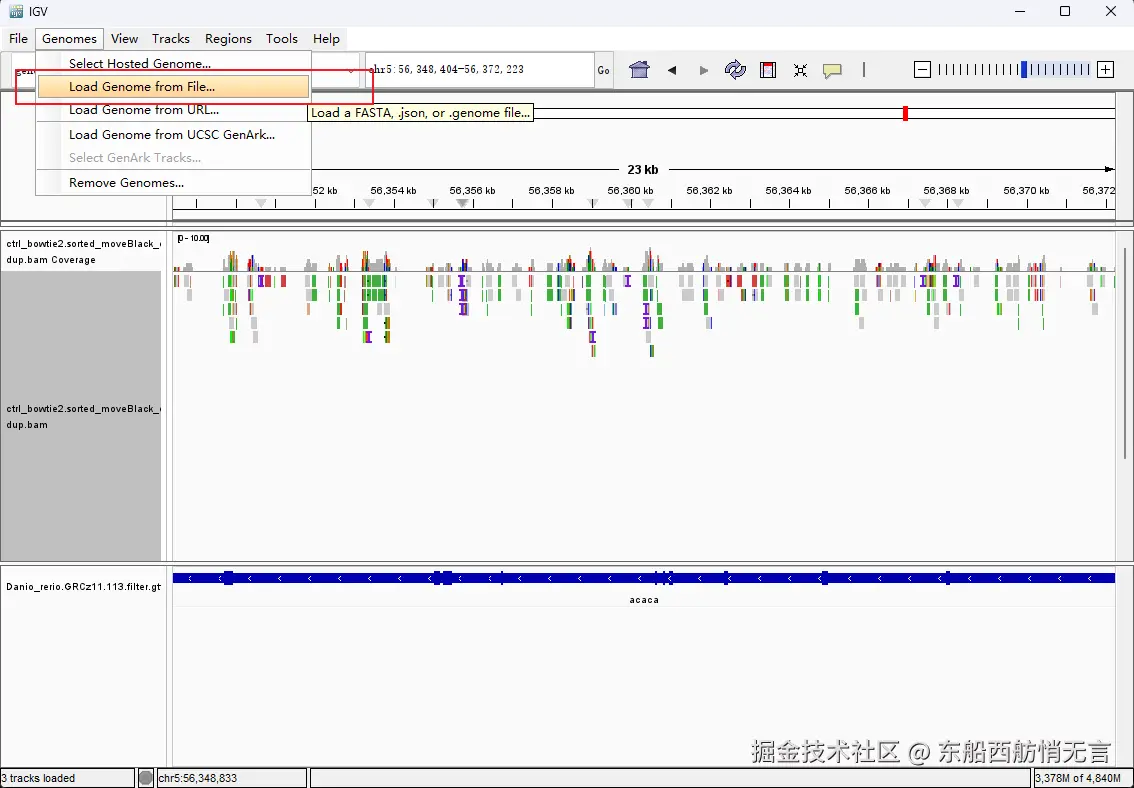Click the chr5:56,348,833 status bar position
1134x788 pixels.
tap(197, 779)
